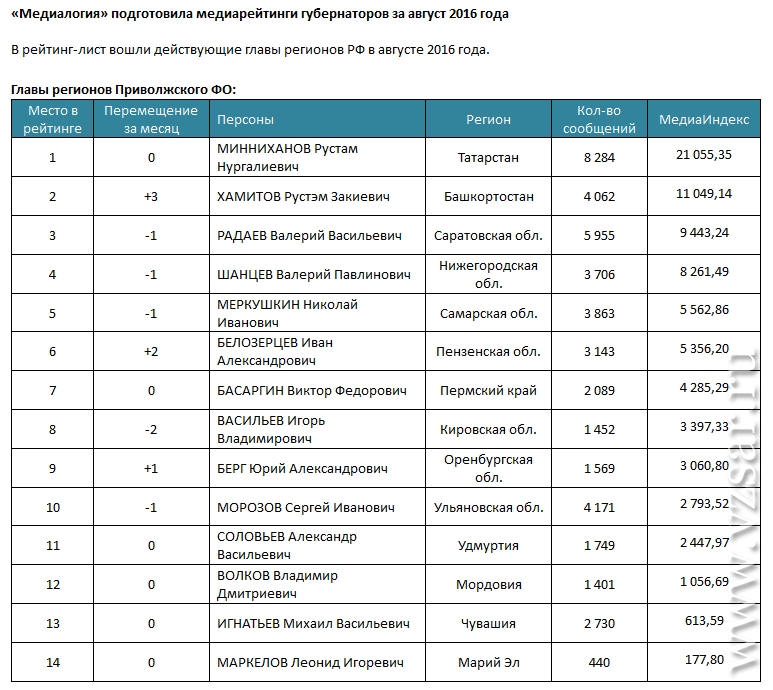The height and width of the screenshot is (690, 773).
Task: Select the name БАСАРГИН Виктор Федорович
Action: (x=312, y=391)
